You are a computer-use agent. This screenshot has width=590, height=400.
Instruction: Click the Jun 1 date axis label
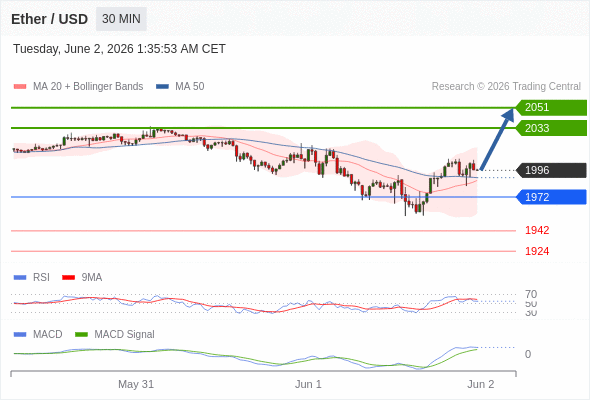pos(308,384)
